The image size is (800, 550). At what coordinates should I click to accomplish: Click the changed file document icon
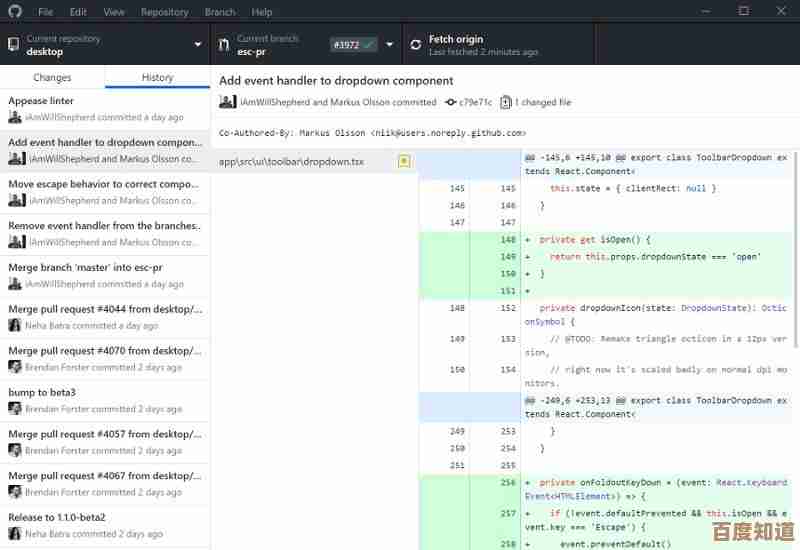coord(505,102)
